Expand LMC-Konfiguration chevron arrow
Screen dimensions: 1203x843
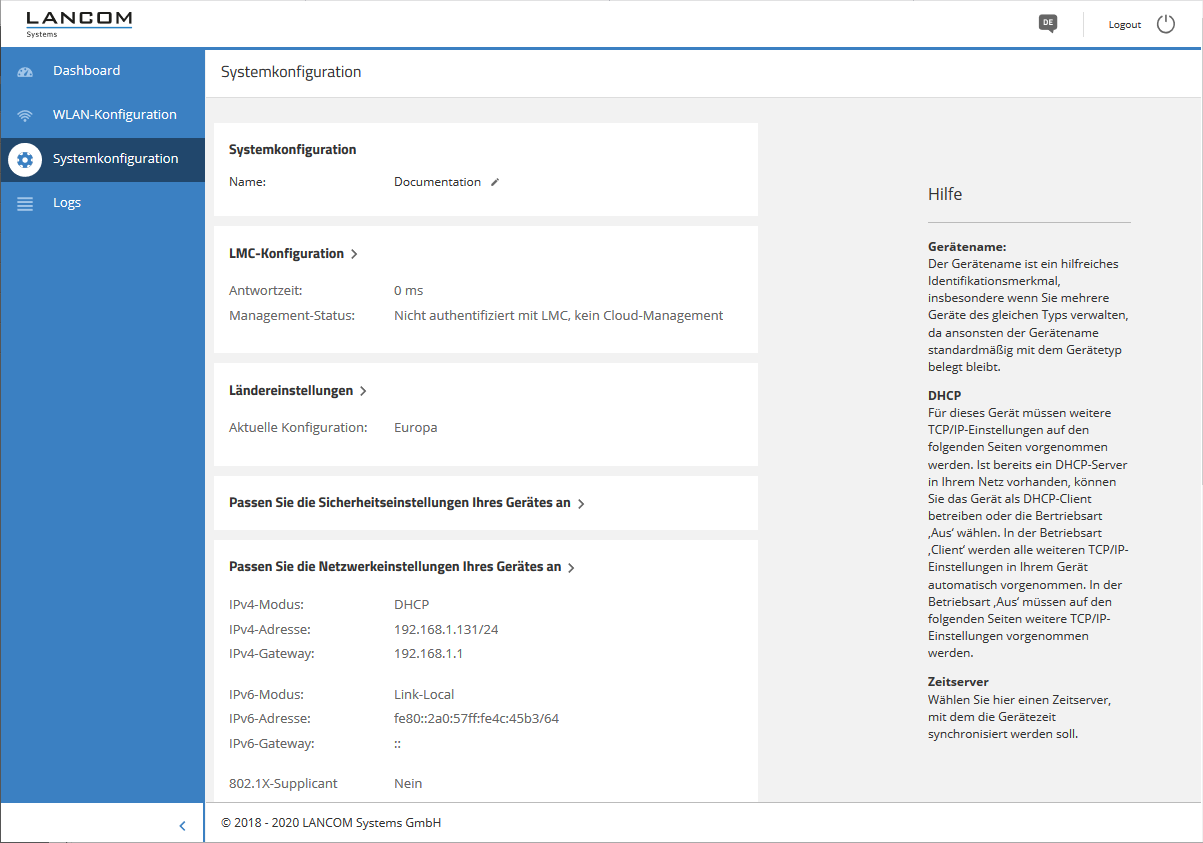pyautogui.click(x=354, y=254)
